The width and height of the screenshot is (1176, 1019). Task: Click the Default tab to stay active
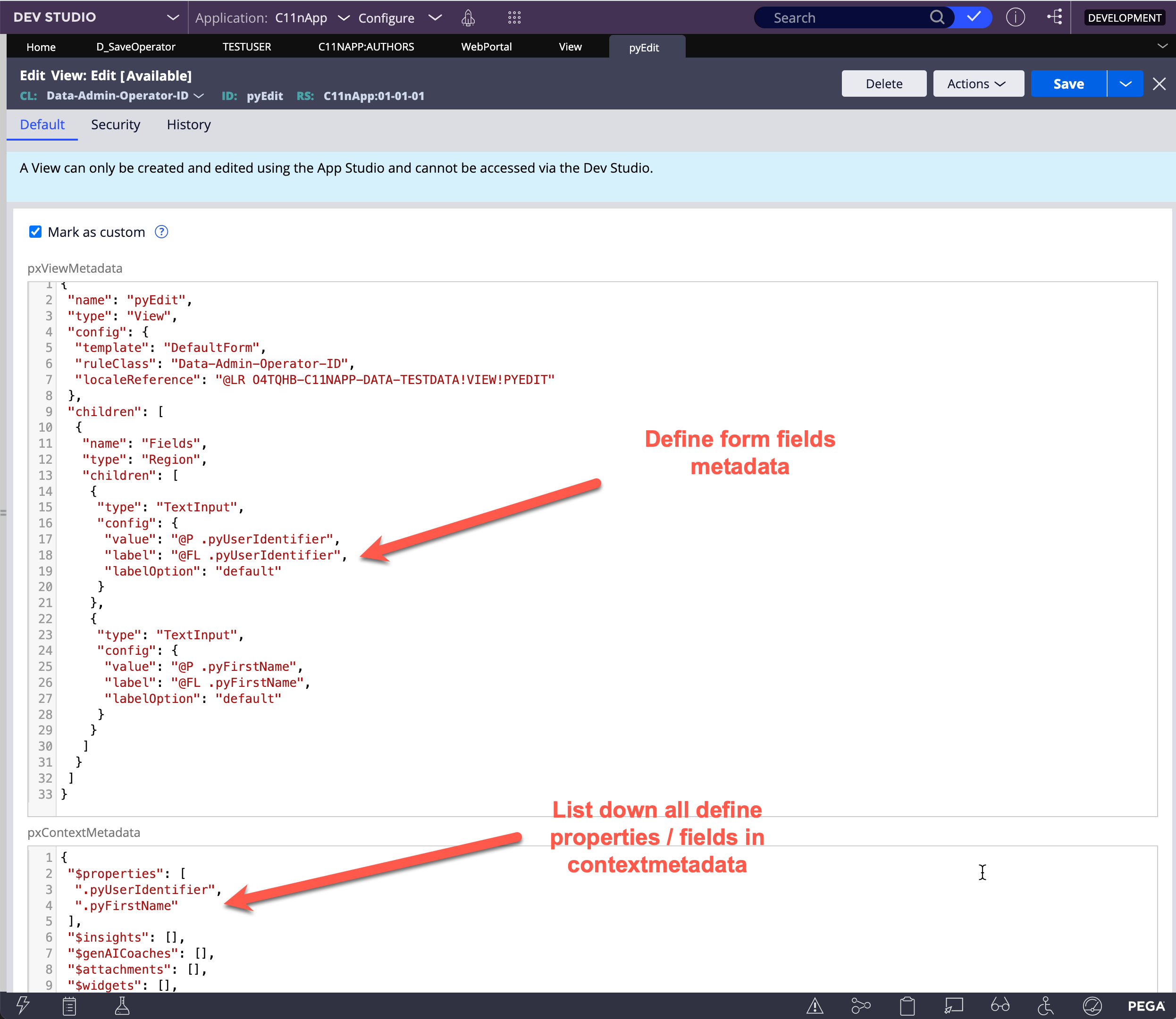[x=42, y=124]
